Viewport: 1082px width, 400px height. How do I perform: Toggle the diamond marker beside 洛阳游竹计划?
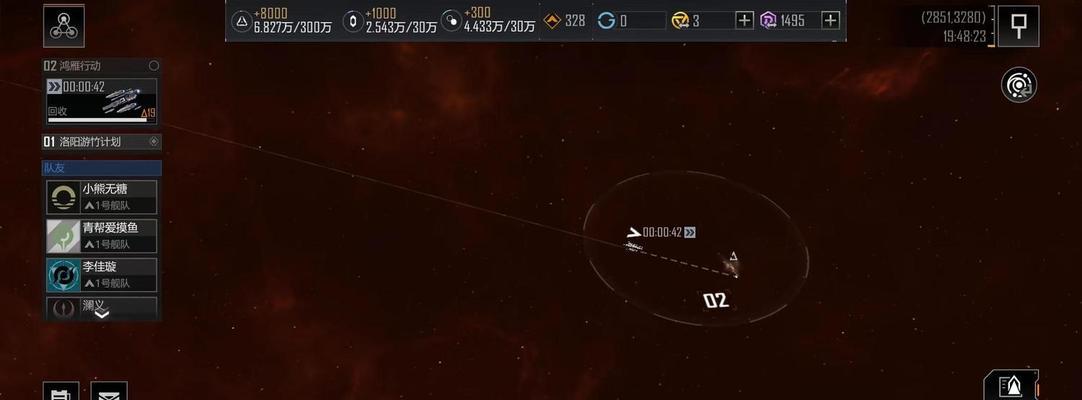coord(154,141)
